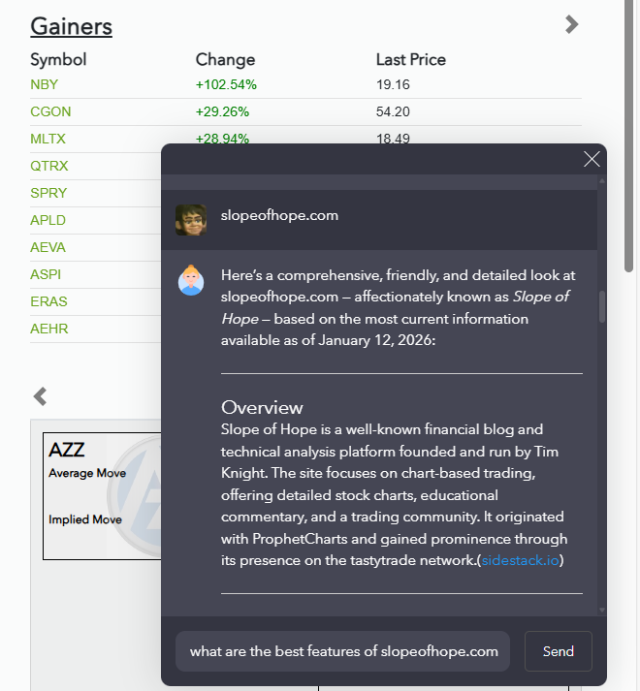Open the CGON symbol link
The height and width of the screenshot is (691, 640).
(51, 112)
